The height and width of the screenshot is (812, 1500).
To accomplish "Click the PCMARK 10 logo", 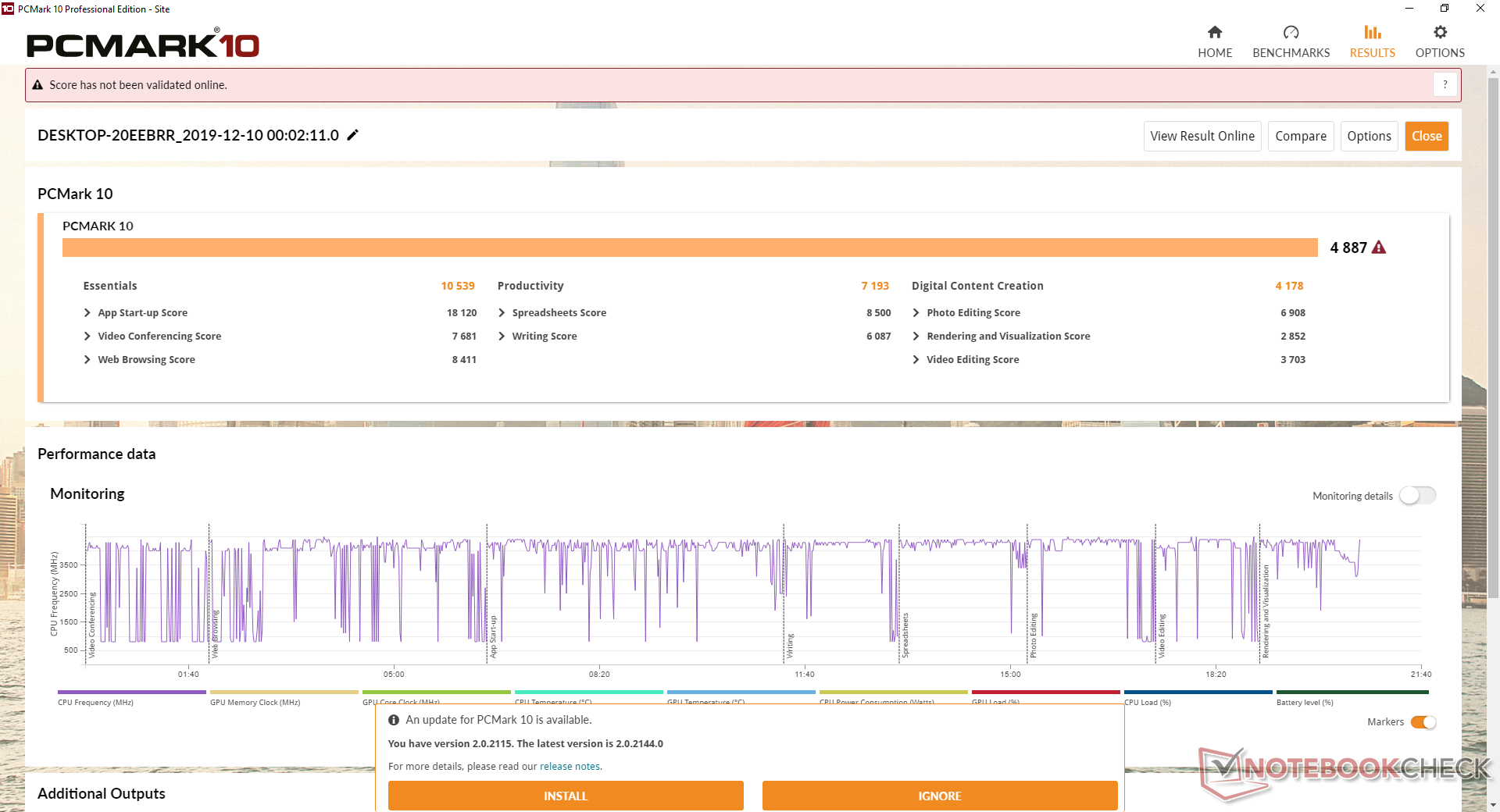I will coord(143,45).
